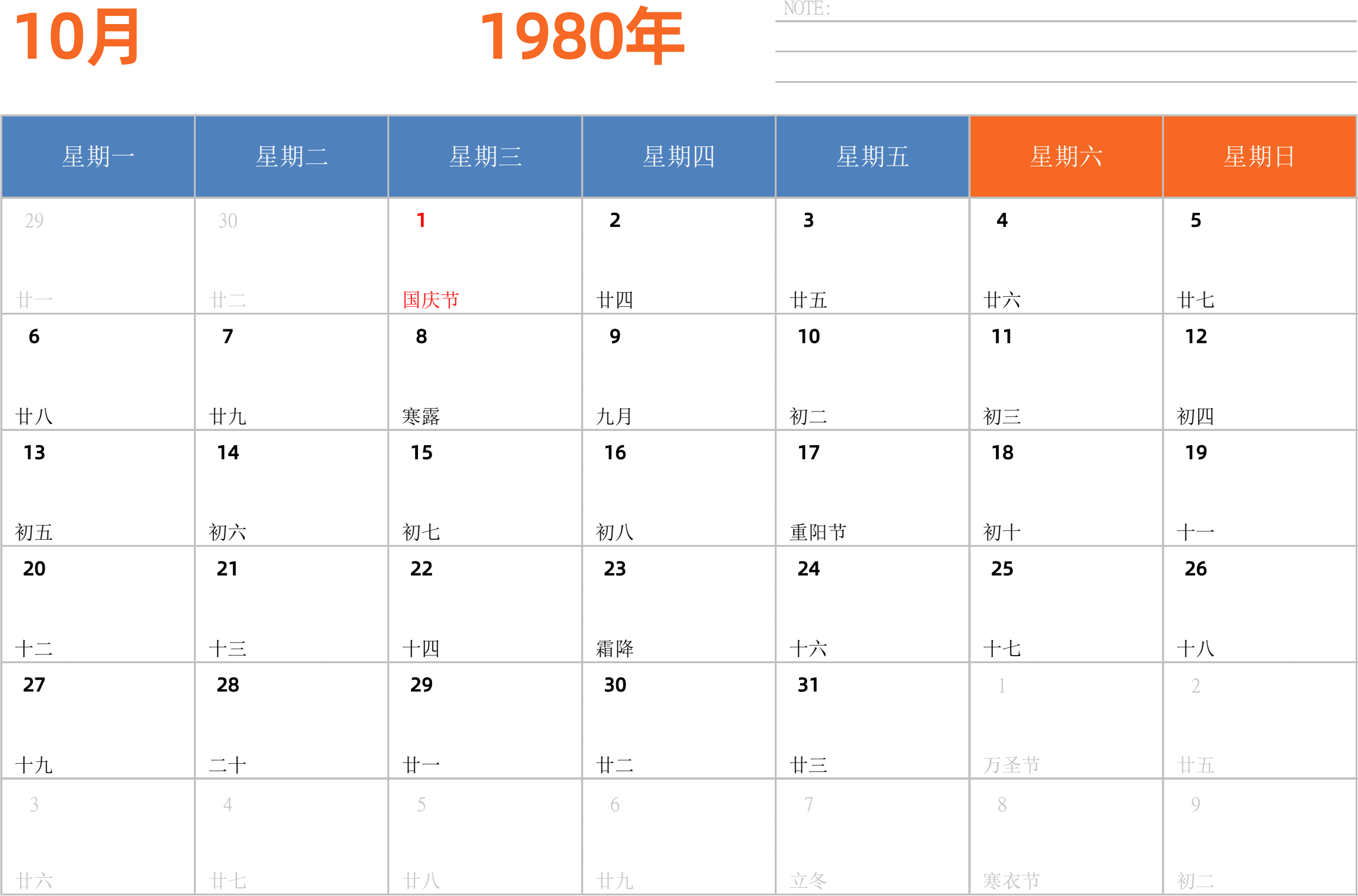This screenshot has height=896, width=1358.
Task: Select date 11 on Saturday
Action: pyautogui.click(x=1002, y=336)
